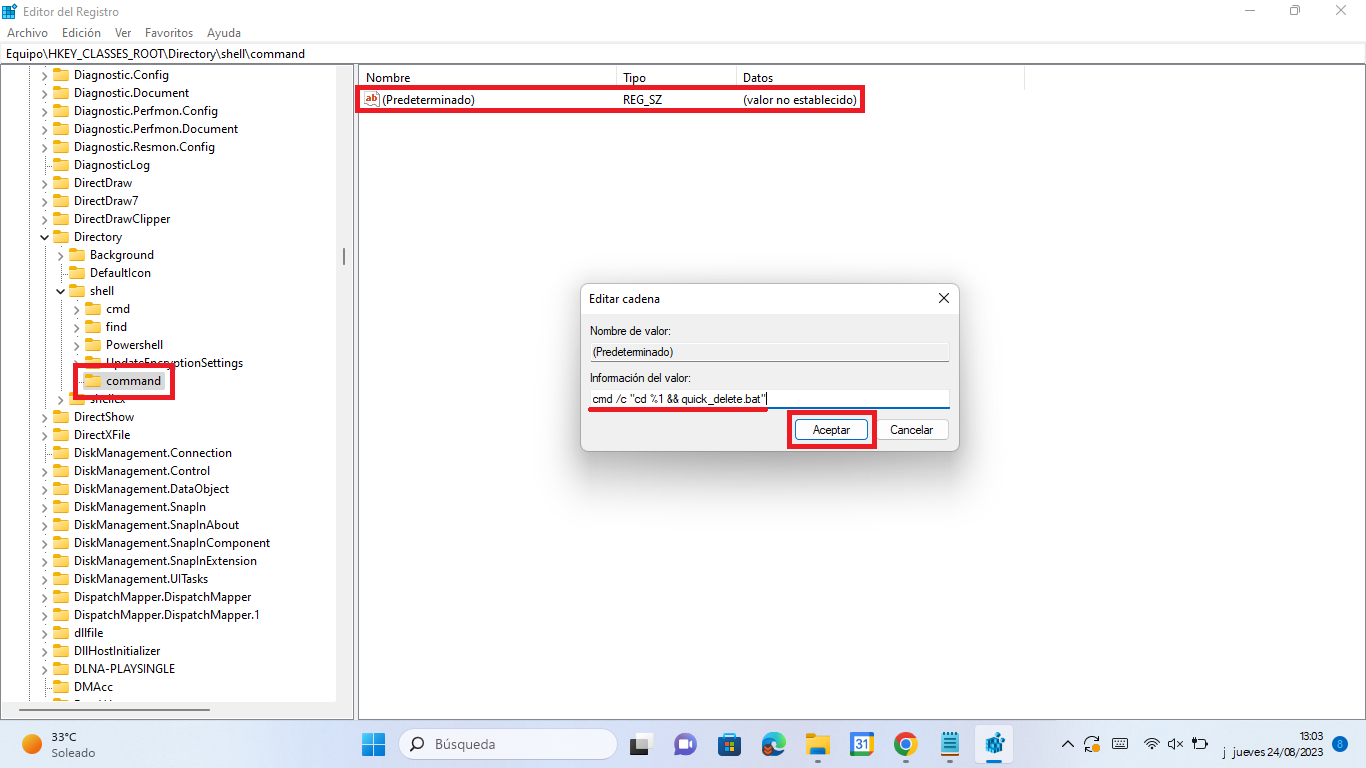Click the folder icon beside DiagnosticLog
The image size is (1366, 768).
click(x=61, y=165)
